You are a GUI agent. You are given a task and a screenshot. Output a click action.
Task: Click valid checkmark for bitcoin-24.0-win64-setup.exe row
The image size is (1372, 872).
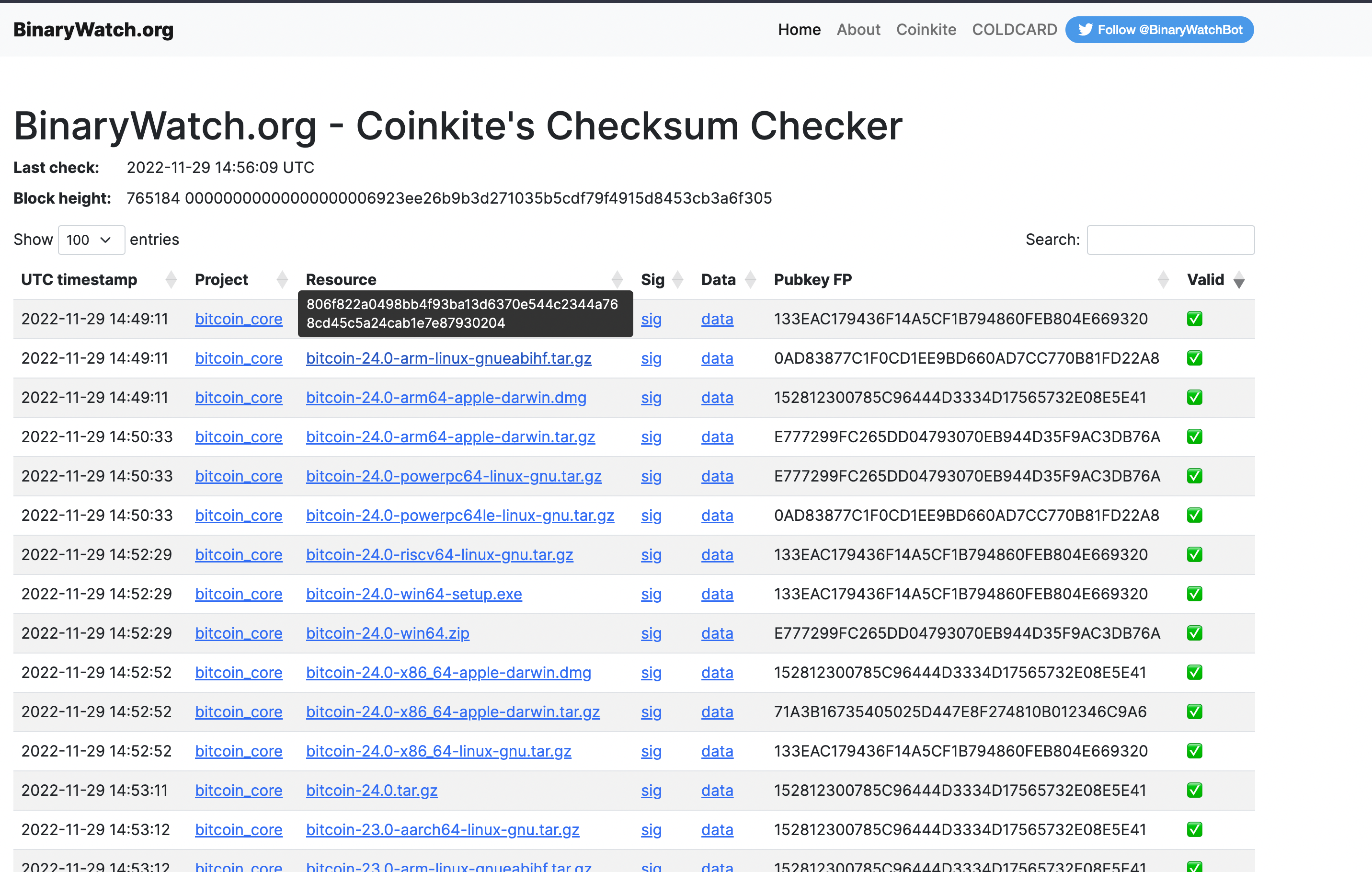(x=1195, y=594)
